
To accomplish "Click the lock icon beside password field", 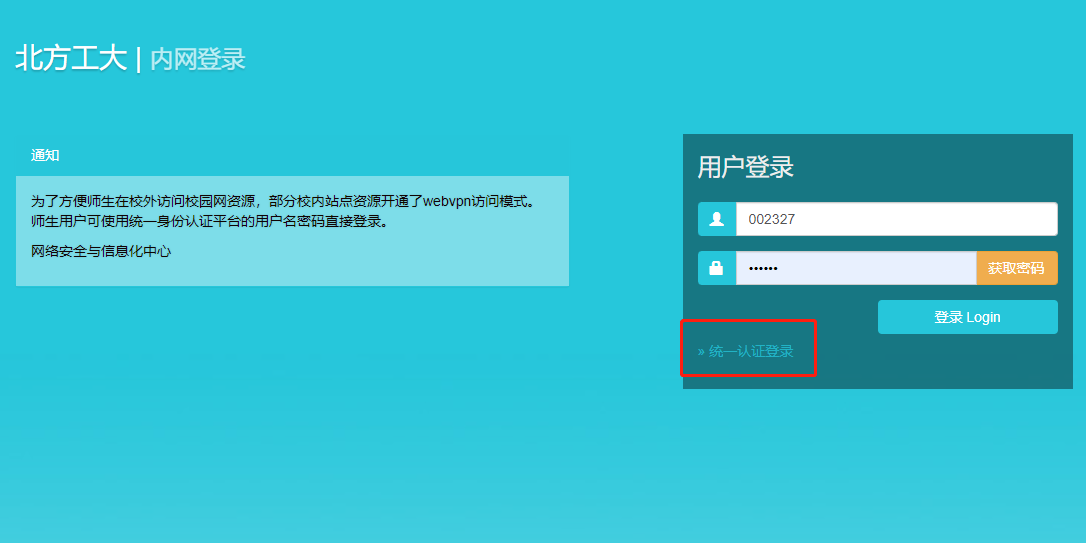I will pyautogui.click(x=716, y=268).
